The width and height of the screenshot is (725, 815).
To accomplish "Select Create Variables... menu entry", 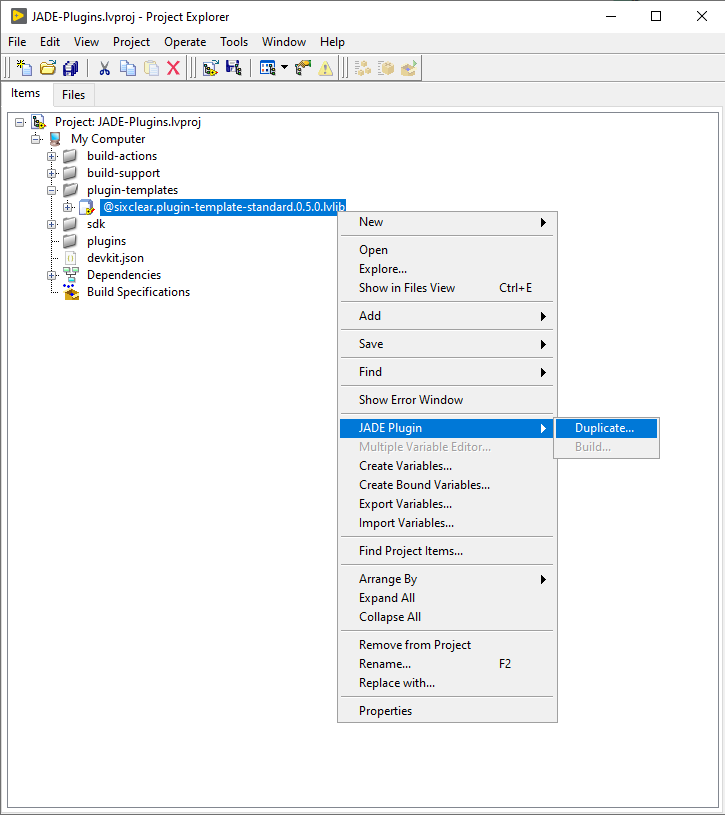I will tap(447, 466).
